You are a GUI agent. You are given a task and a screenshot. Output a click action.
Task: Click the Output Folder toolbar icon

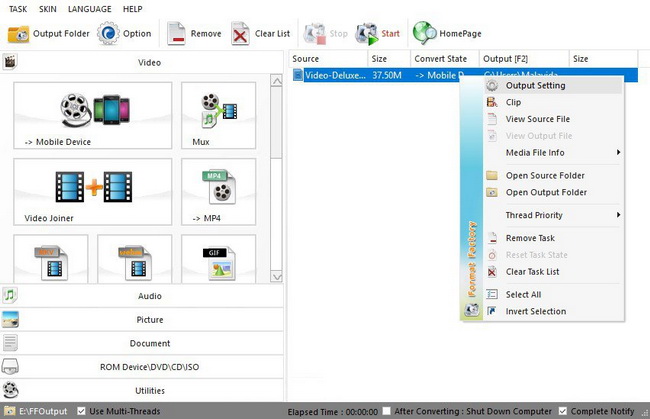point(19,34)
